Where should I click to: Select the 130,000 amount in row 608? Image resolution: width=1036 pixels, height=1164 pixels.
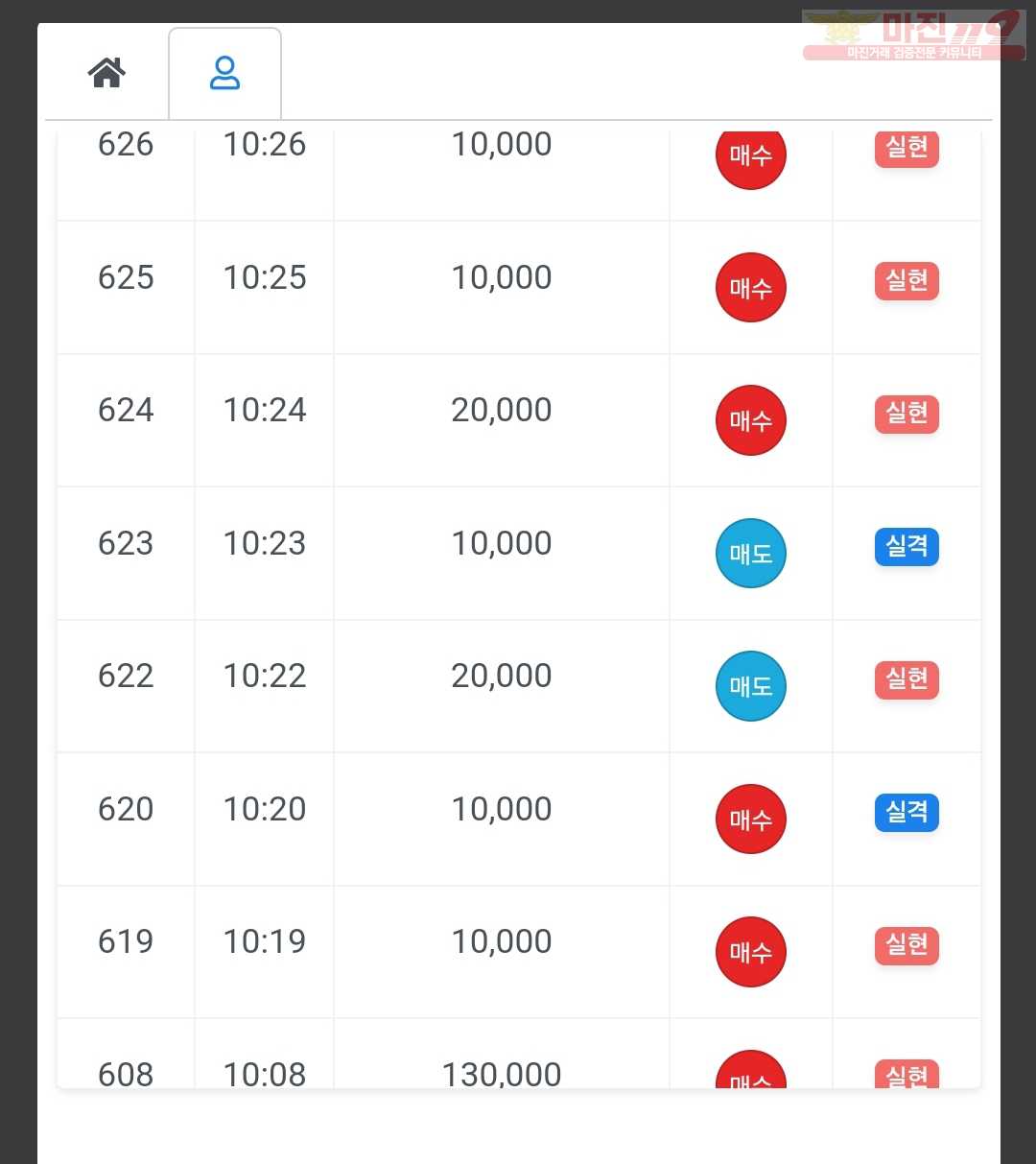[502, 1074]
